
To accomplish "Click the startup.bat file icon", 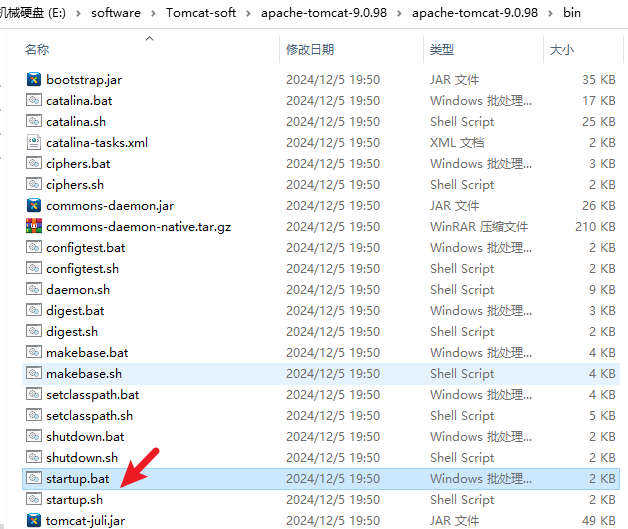I will tap(34, 478).
